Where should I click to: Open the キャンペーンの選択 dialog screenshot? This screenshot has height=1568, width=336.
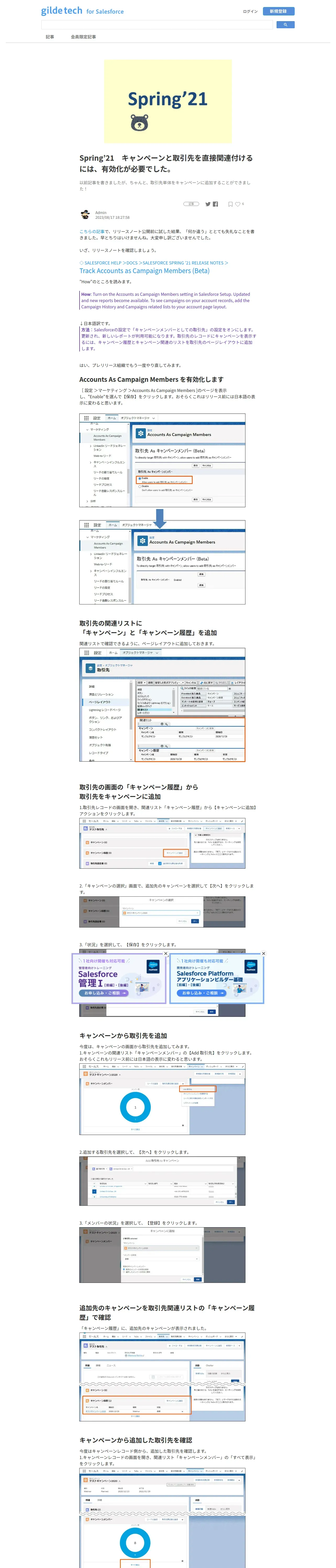tap(162, 912)
